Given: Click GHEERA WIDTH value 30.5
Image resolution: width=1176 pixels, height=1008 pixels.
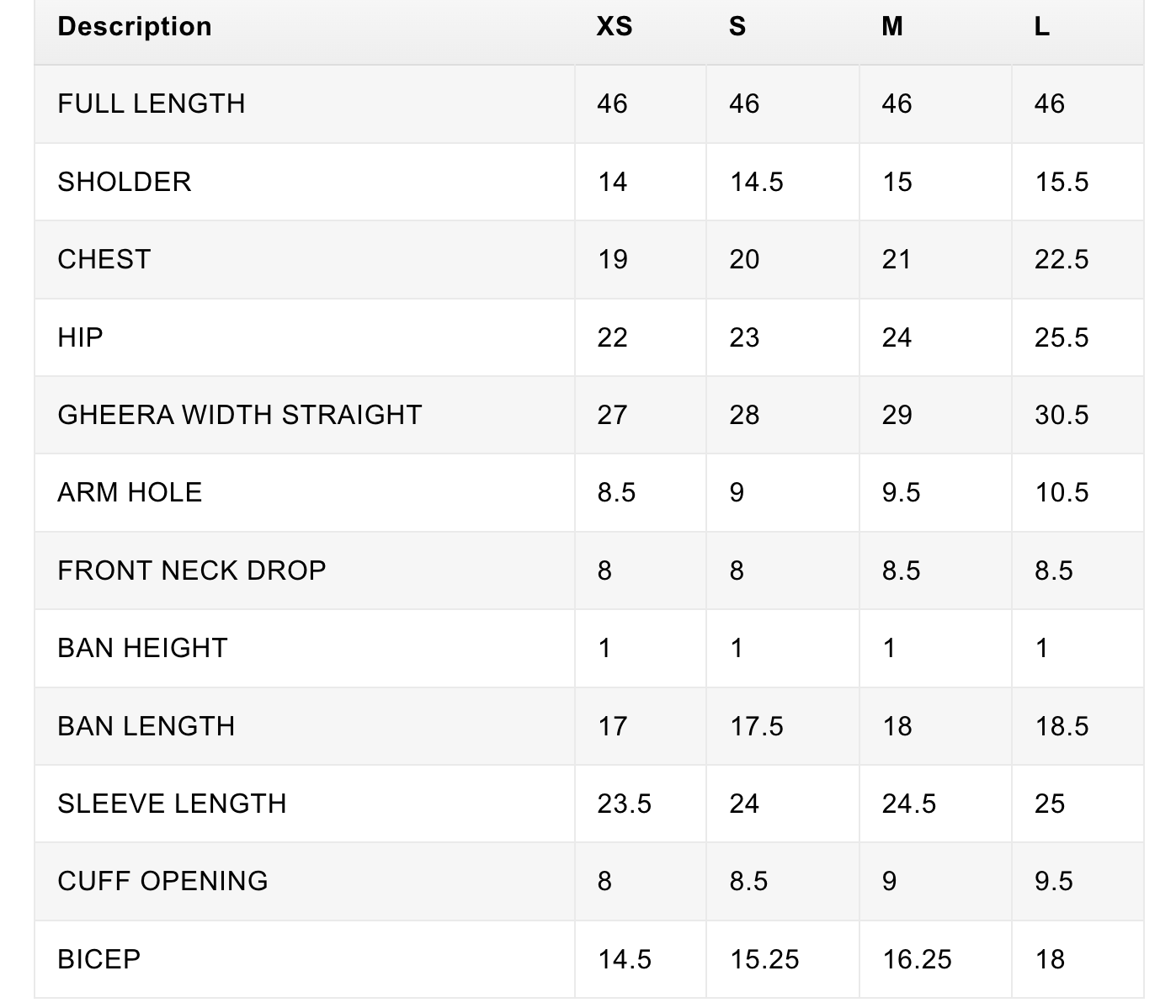Looking at the screenshot, I should [1062, 415].
